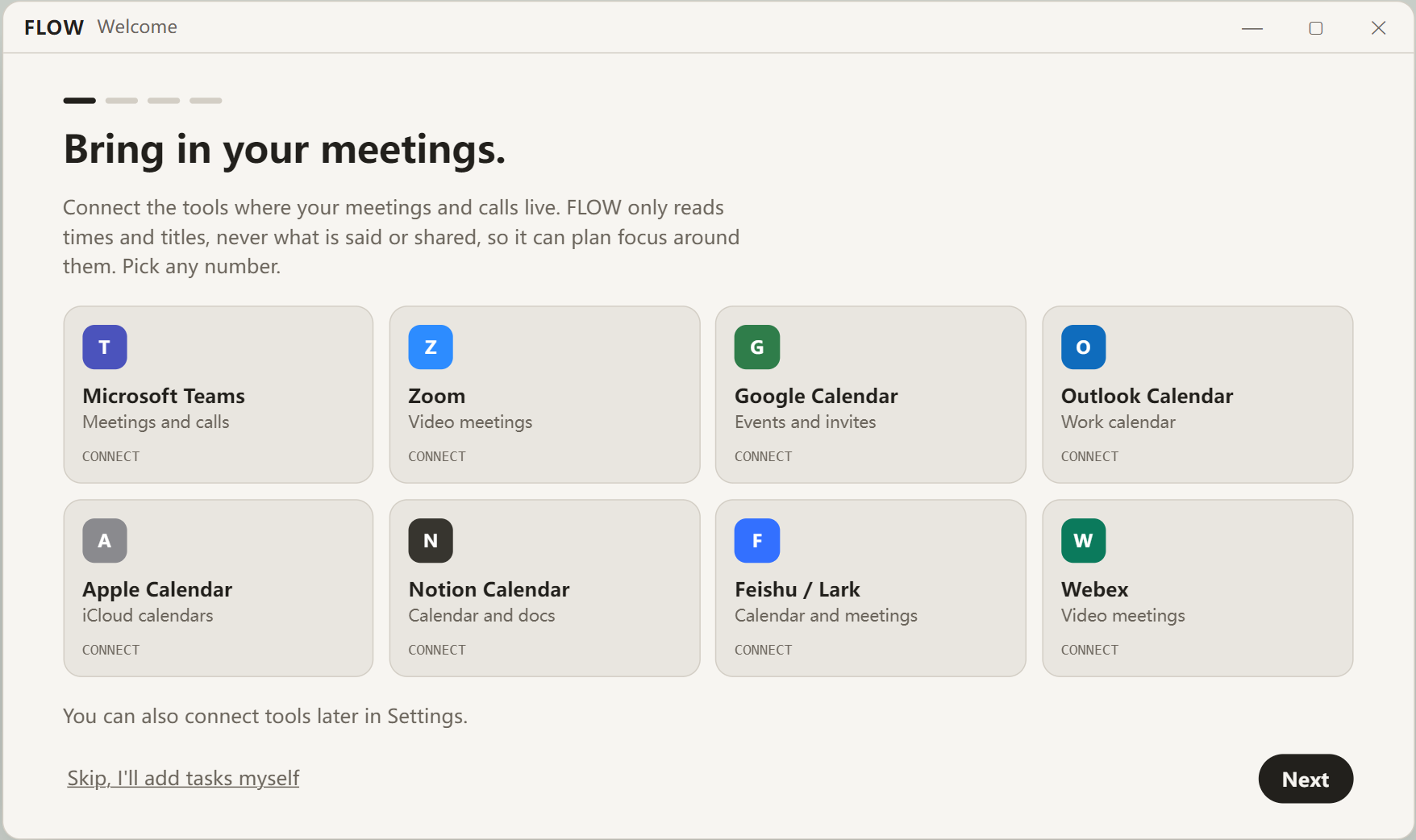Viewport: 1416px width, 840px height.
Task: Minimize the FLOW Welcome window
Action: click(1252, 28)
